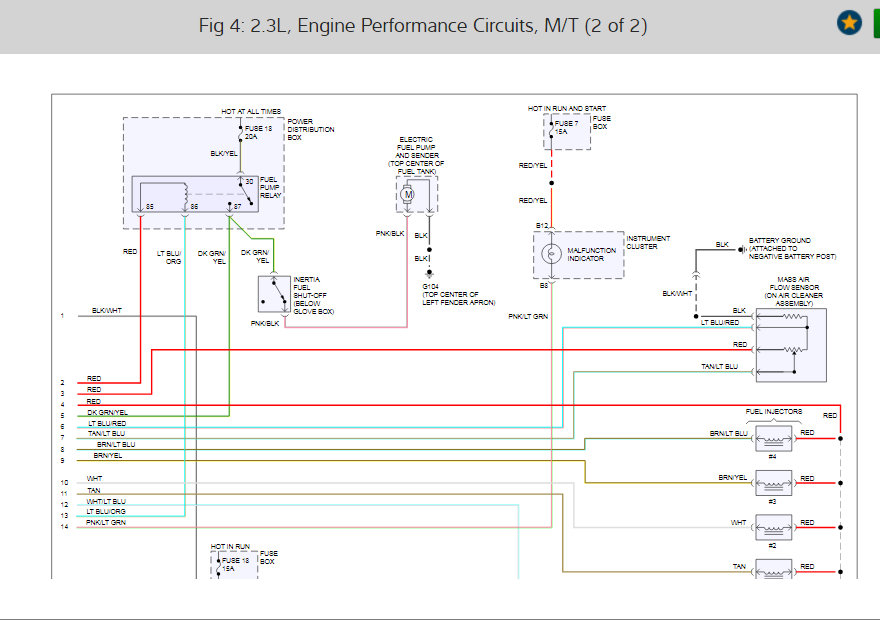Image resolution: width=880 pixels, height=620 pixels.
Task: Click the 'FUEL PUMP RELAY' label
Action: 271,187
